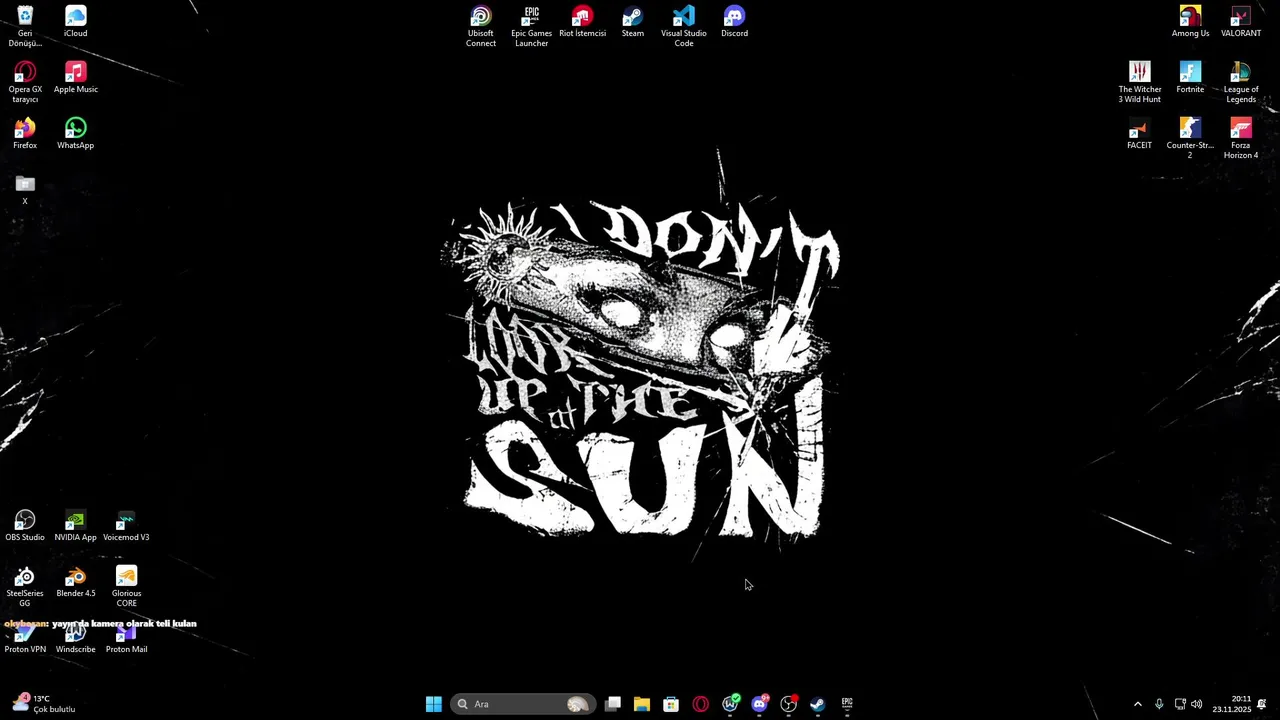This screenshot has width=1280, height=720.
Task: Select the Blender 4.5 desktop shortcut
Action: pos(76,582)
